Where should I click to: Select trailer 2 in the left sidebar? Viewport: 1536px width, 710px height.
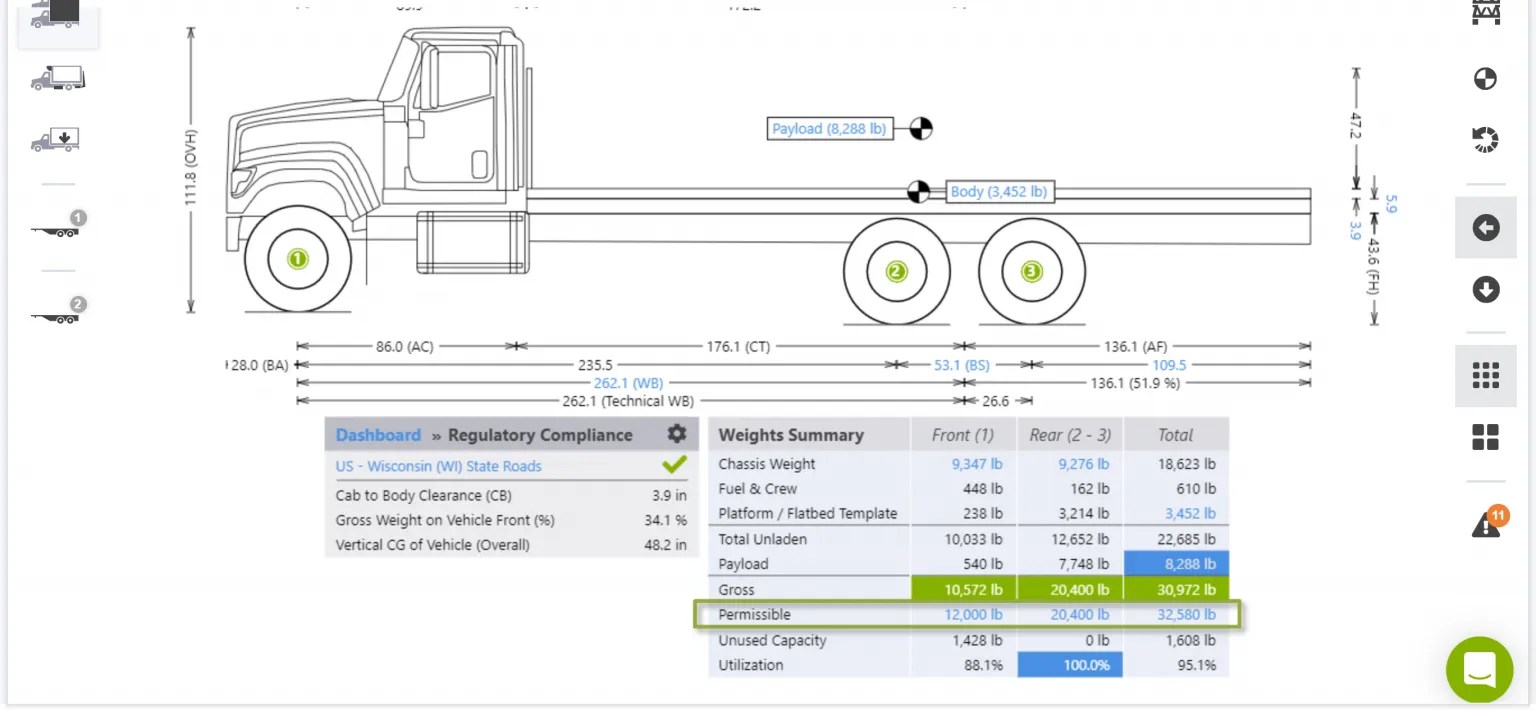(58, 311)
